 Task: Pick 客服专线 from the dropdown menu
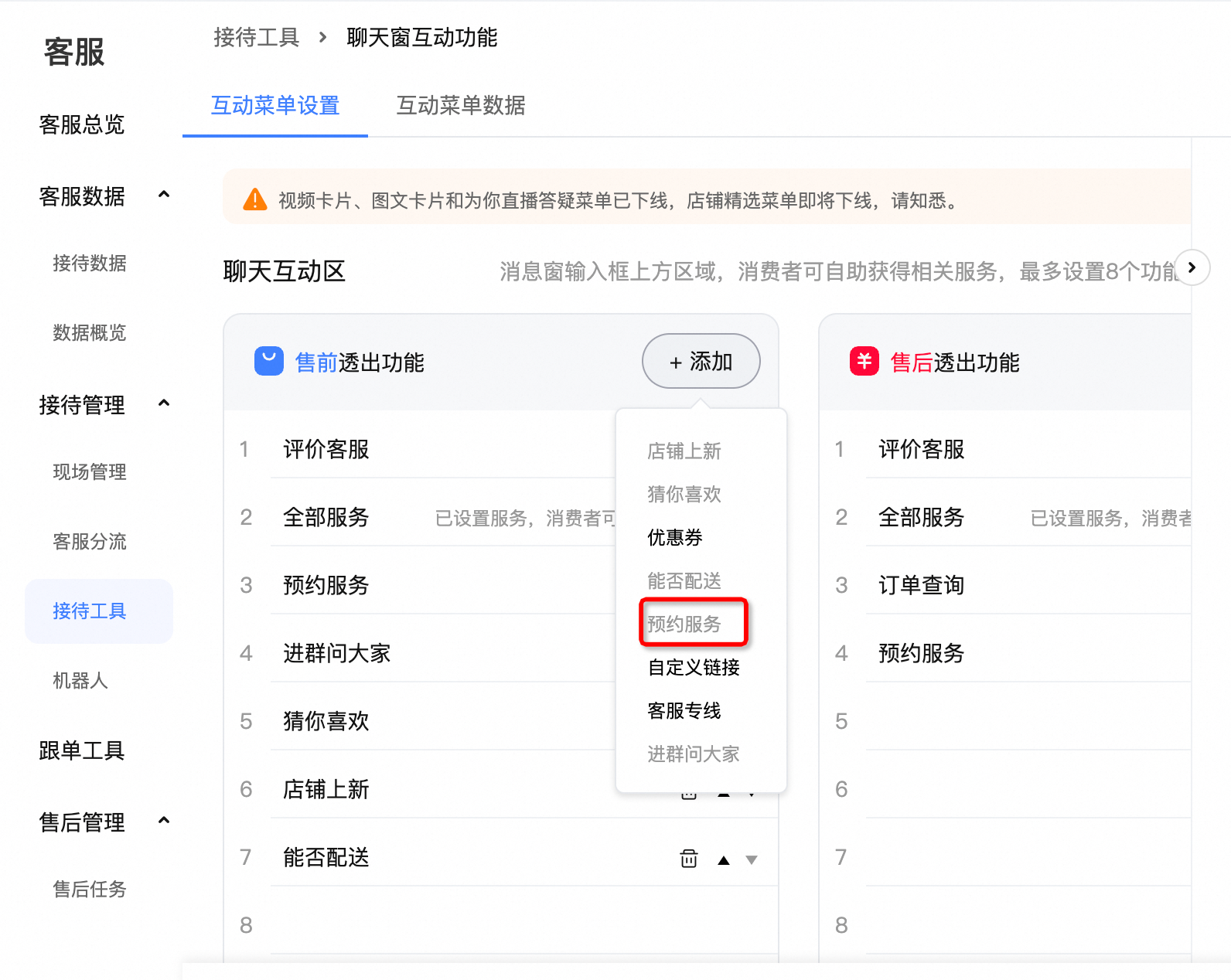684,710
